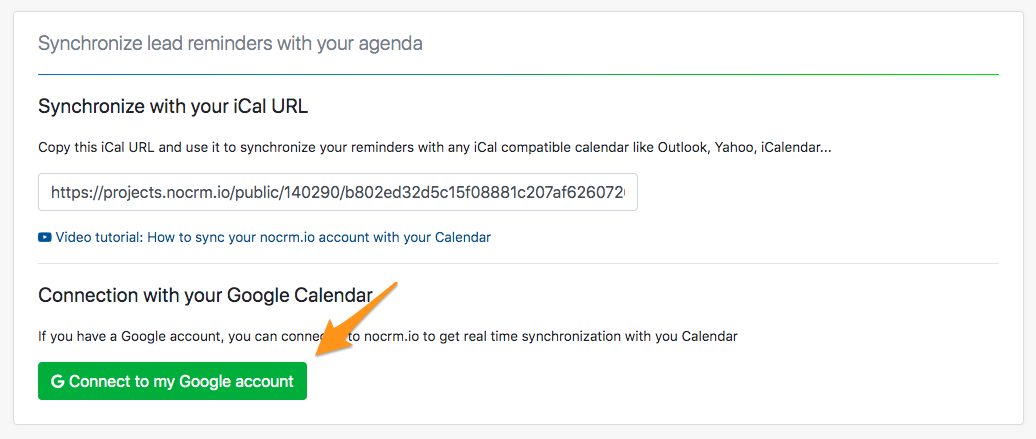The width and height of the screenshot is (1036, 439).
Task: Click the "Synchronize lead reminders with your agenda" title
Action: pos(229,43)
